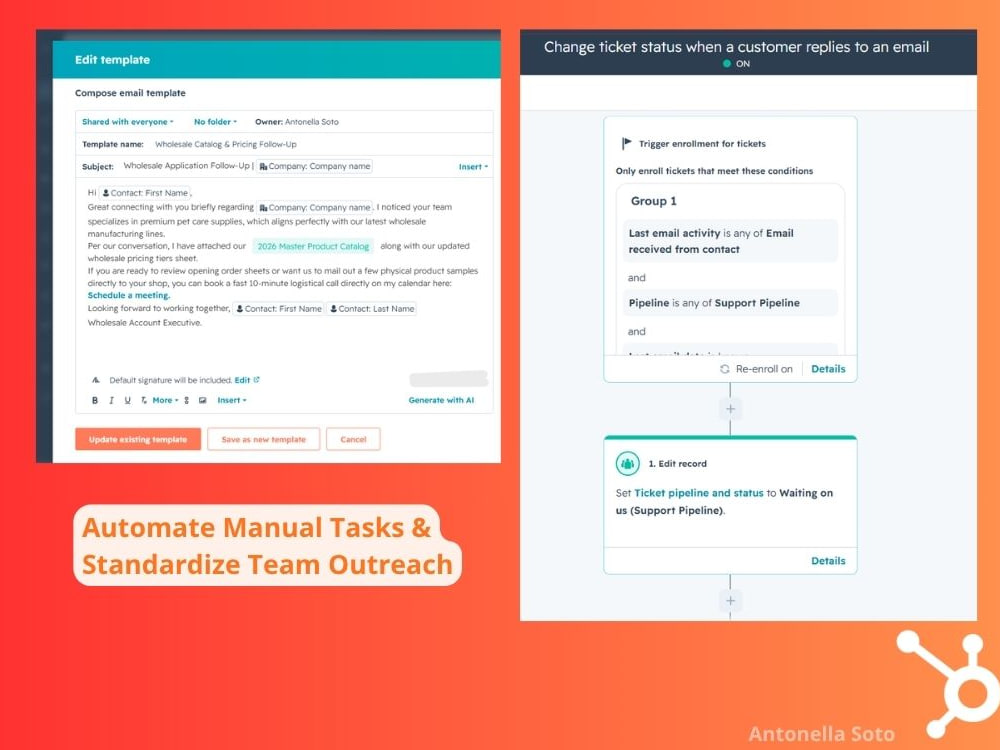Click the first 'and' between conditions
The image size is (1000, 750).
(x=636, y=278)
